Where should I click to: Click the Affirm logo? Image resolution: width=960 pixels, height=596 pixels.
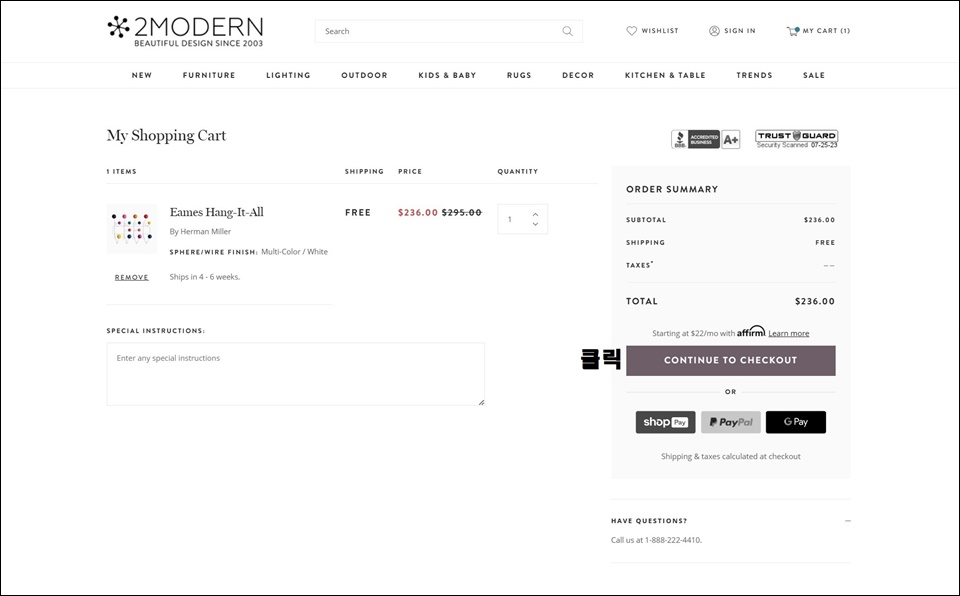[x=751, y=331]
